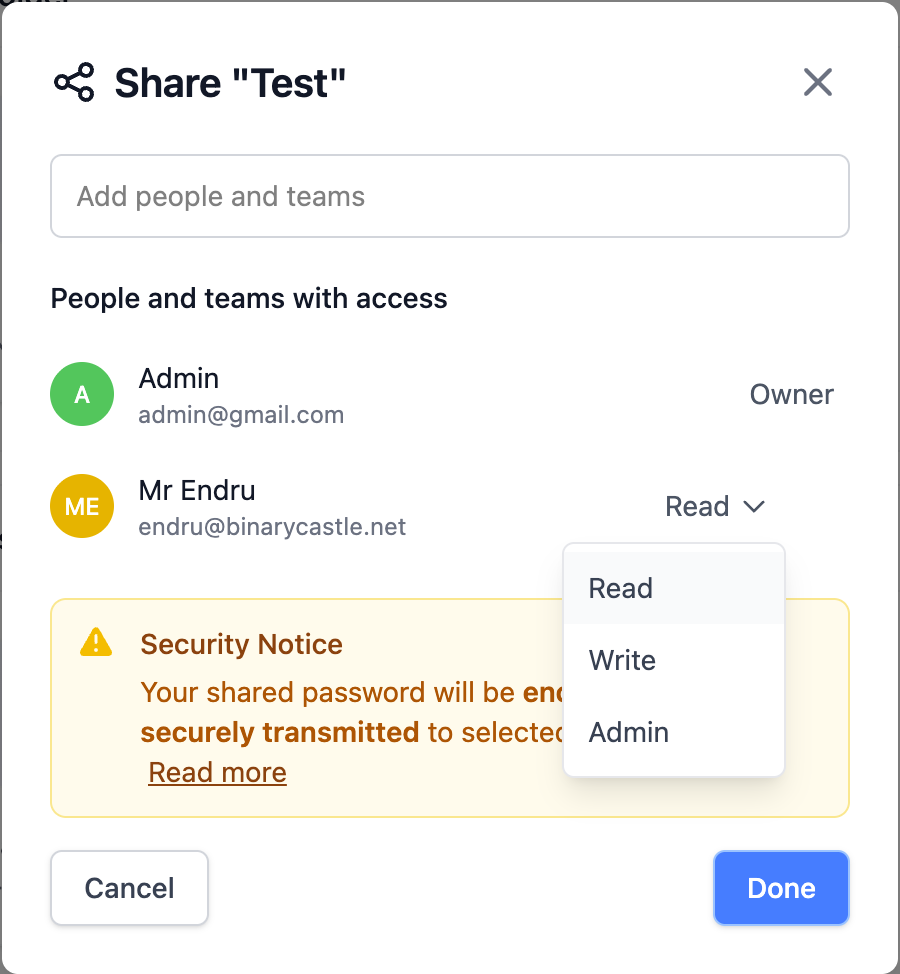Click the Security Notice heading
The height and width of the screenshot is (974, 900).
pos(241,644)
